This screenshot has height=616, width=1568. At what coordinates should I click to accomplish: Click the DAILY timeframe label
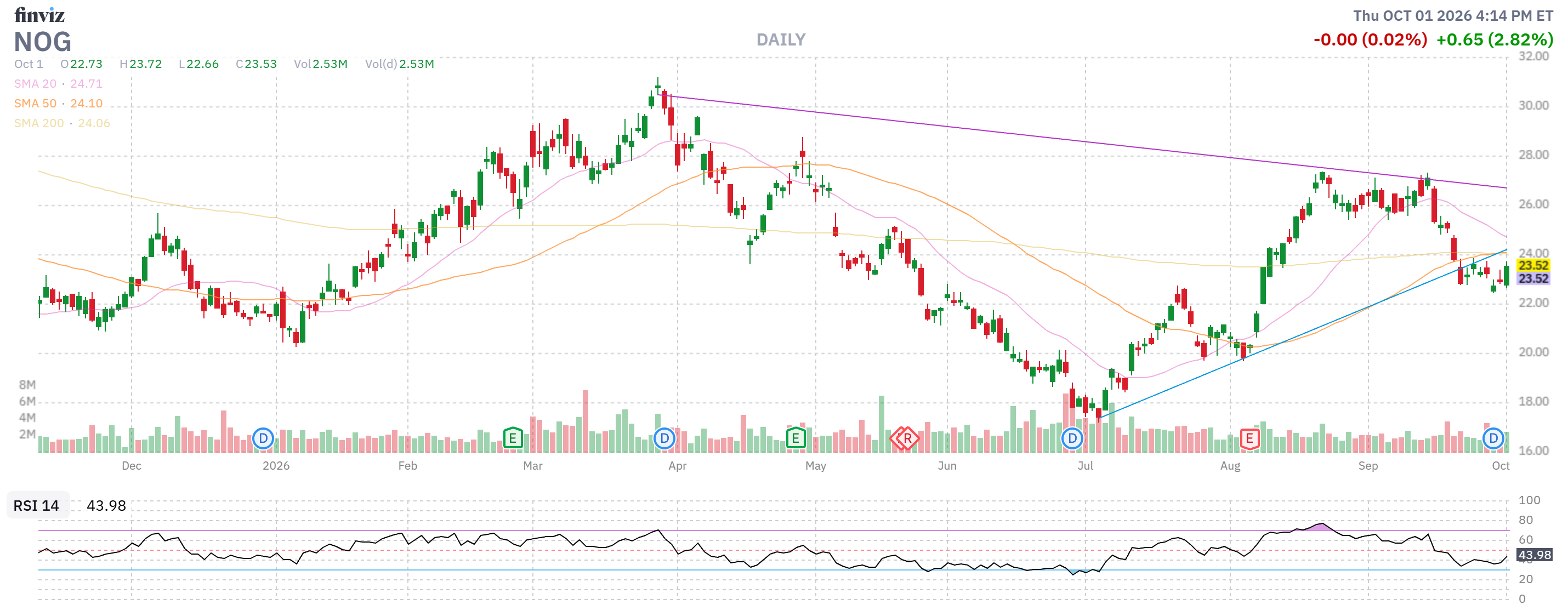point(781,40)
